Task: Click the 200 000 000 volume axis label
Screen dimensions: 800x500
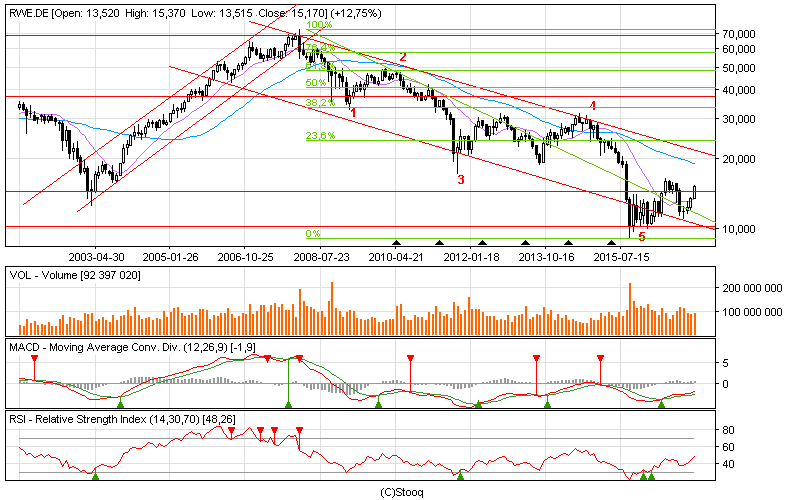Action: point(752,288)
